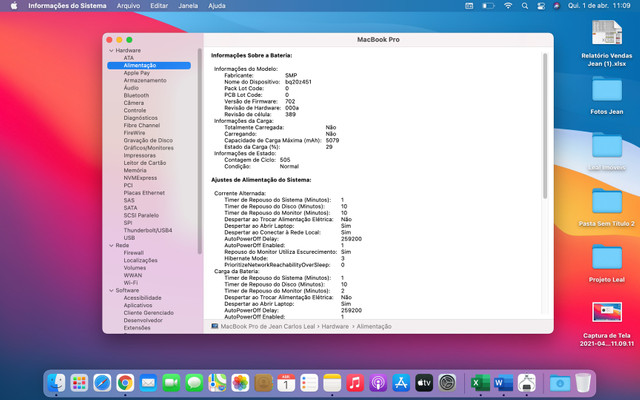
Task: Open the App Store in Dock
Action: coord(401,383)
